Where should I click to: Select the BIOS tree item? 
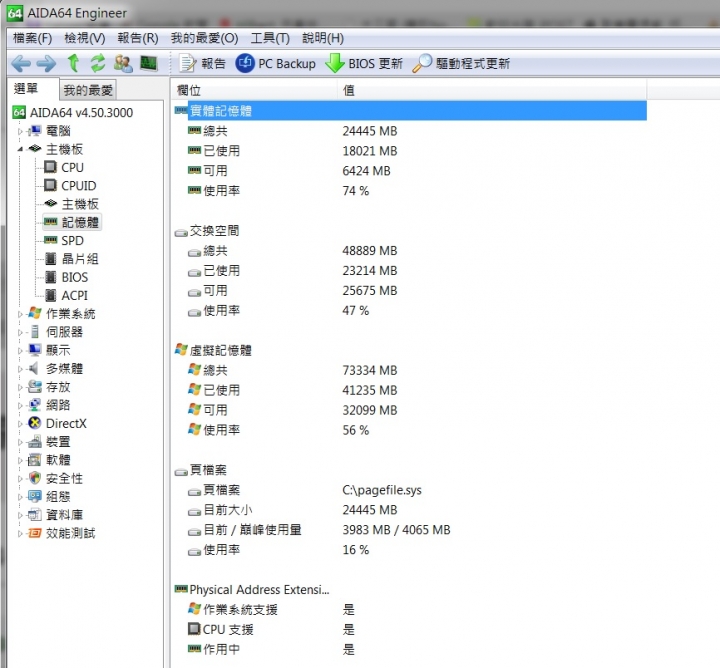(74, 277)
